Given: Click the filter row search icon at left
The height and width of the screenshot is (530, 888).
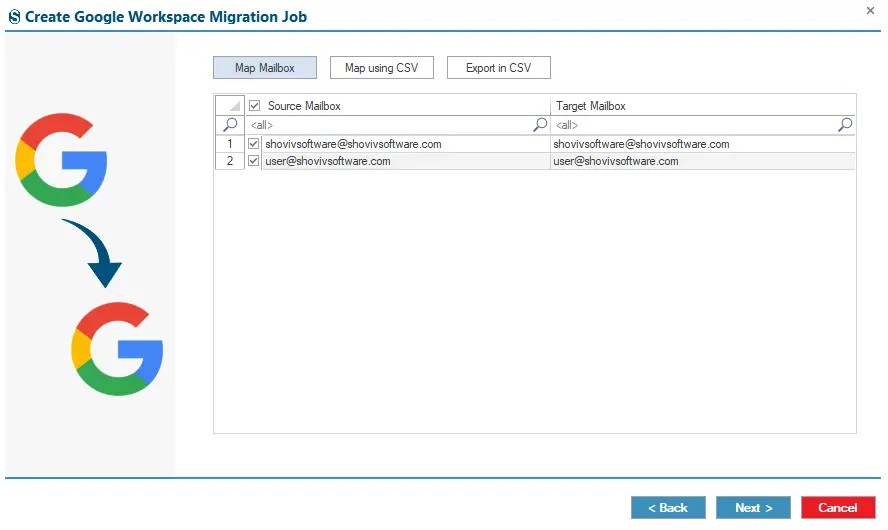Looking at the screenshot, I should coord(230,125).
